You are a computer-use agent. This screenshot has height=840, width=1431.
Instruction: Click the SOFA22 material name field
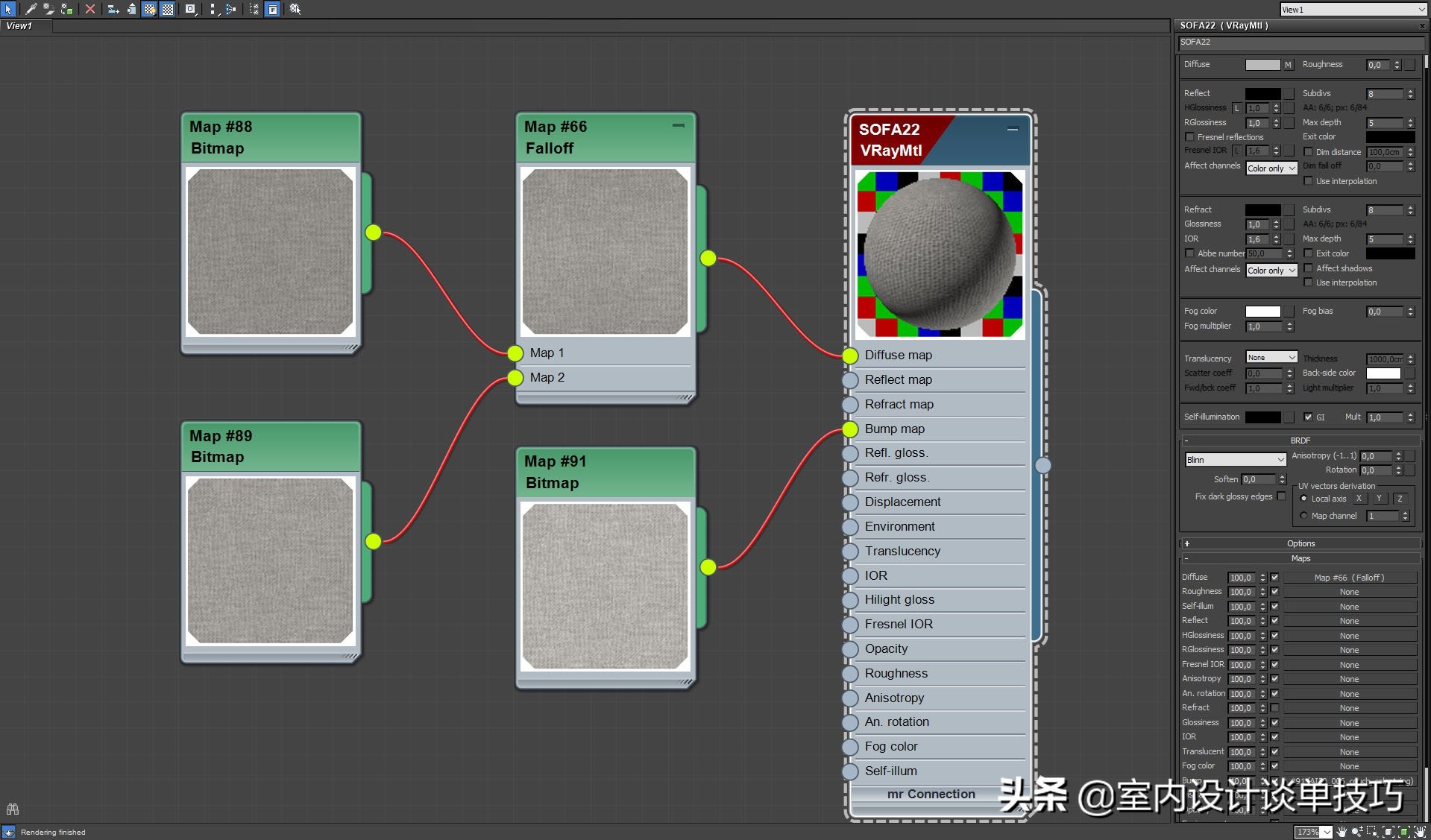point(1298,42)
